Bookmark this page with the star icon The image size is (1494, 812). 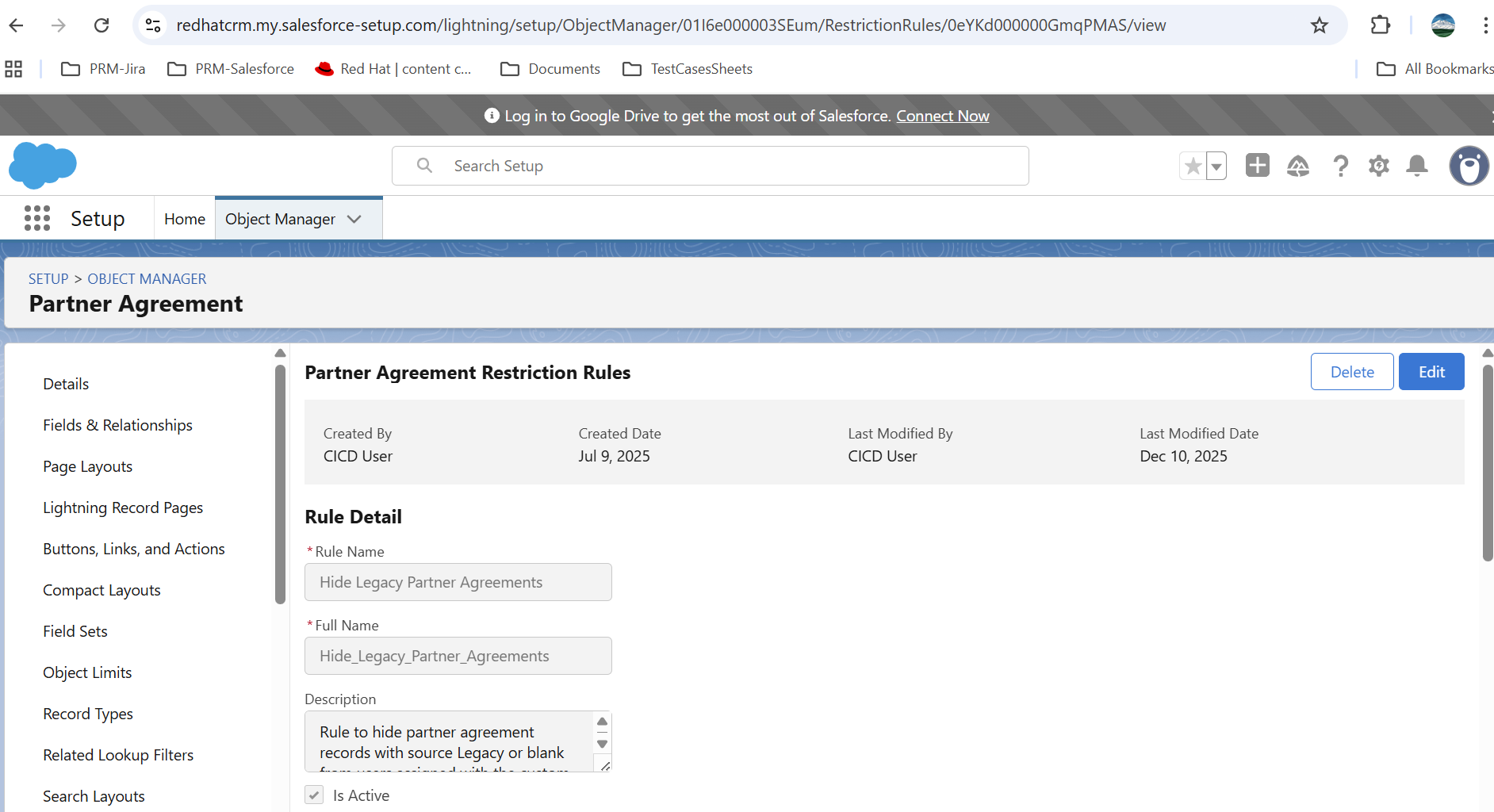[1320, 25]
